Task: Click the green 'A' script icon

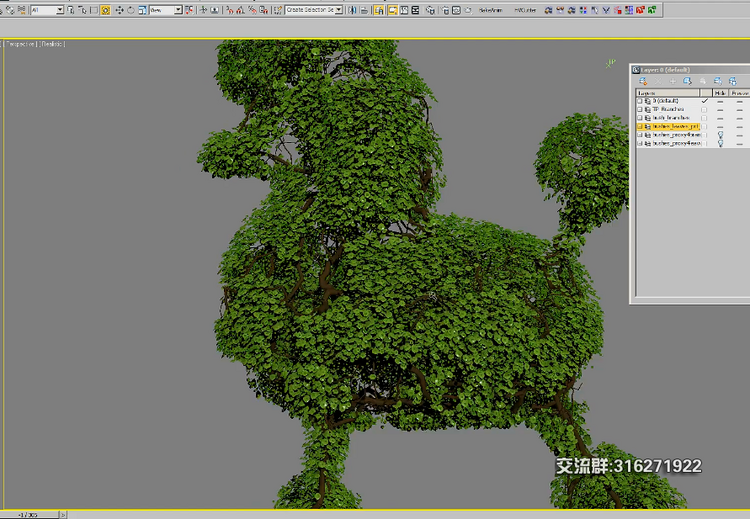Action: pyautogui.click(x=651, y=10)
